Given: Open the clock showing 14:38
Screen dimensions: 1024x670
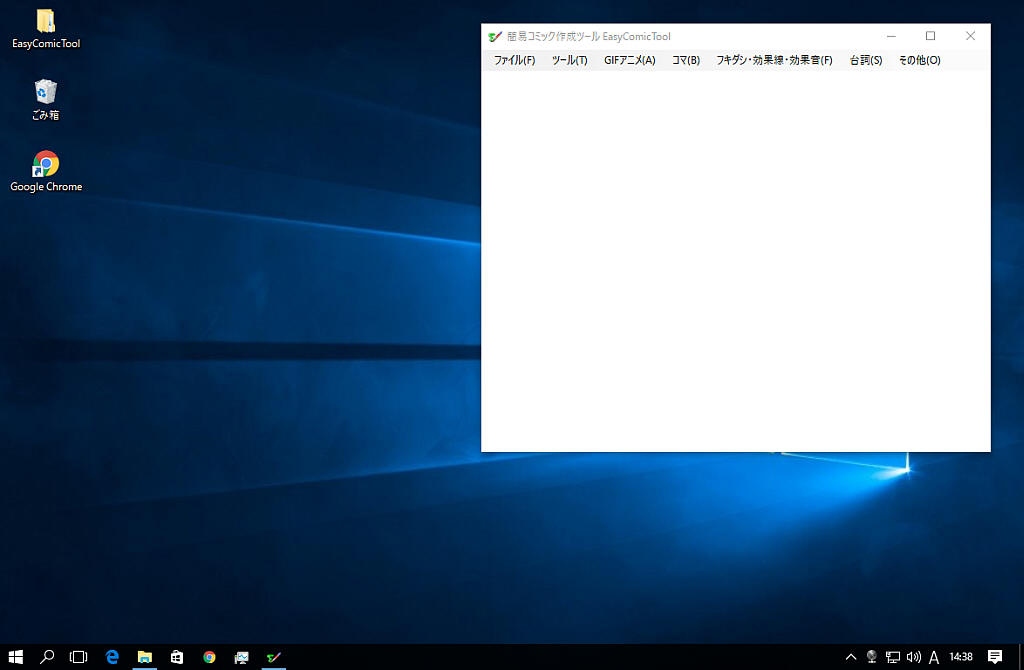Looking at the screenshot, I should click(x=961, y=657).
